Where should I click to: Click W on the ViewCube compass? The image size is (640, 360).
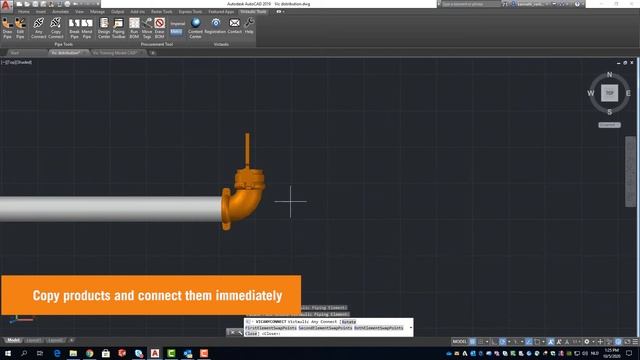[x=591, y=93]
